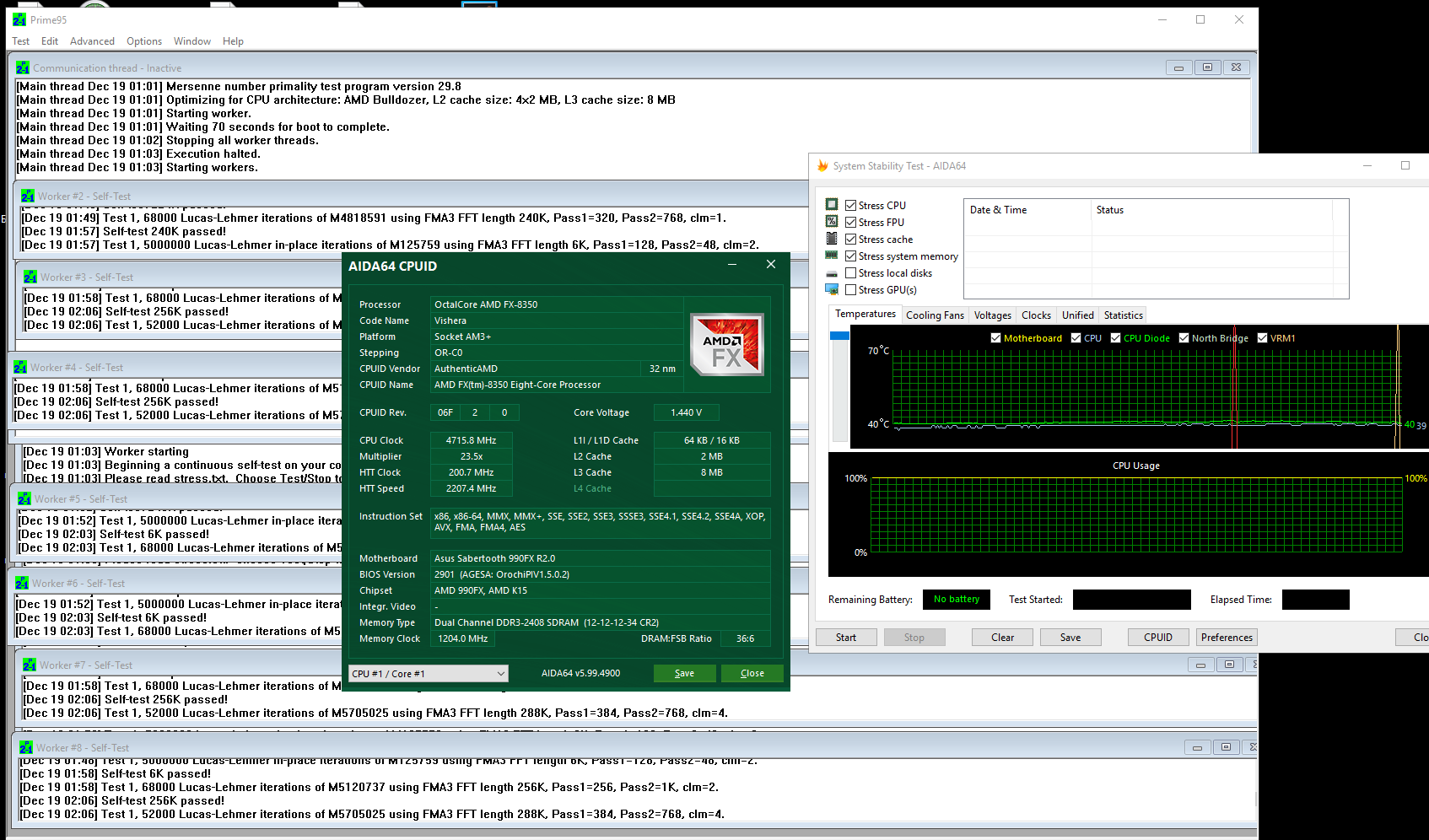1429x840 pixels.
Task: Uncheck Stress FPU option
Action: coord(851,222)
